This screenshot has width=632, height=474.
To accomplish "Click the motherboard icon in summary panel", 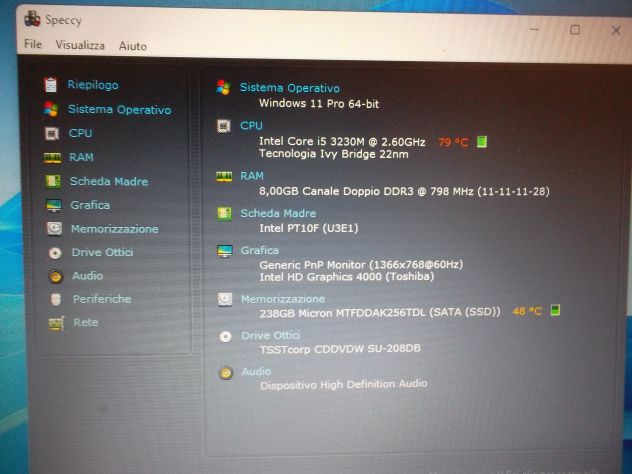I will [225, 214].
